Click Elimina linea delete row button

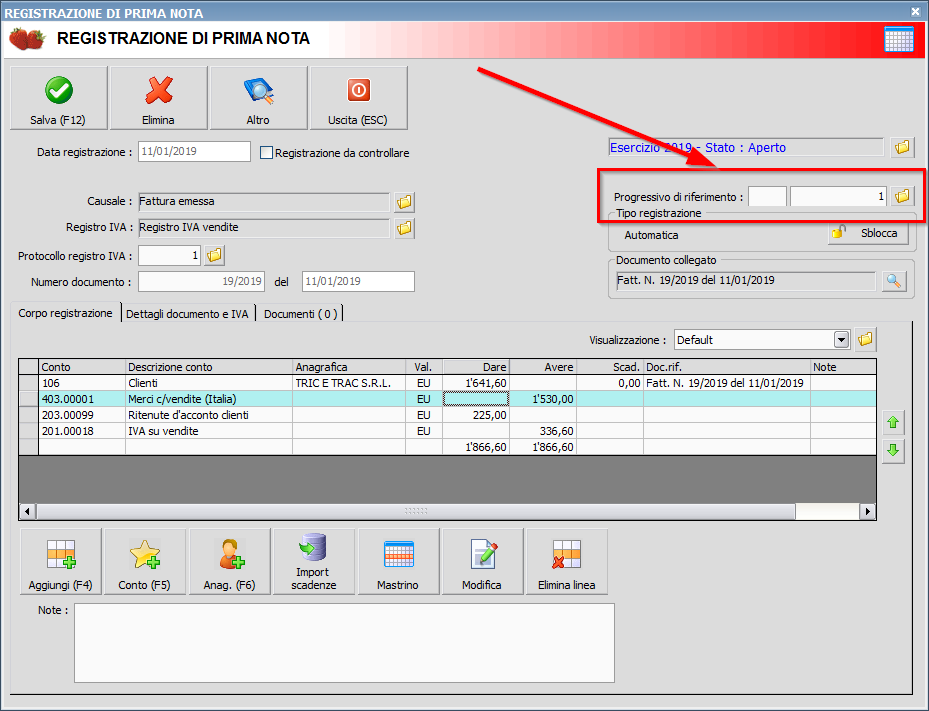point(567,562)
